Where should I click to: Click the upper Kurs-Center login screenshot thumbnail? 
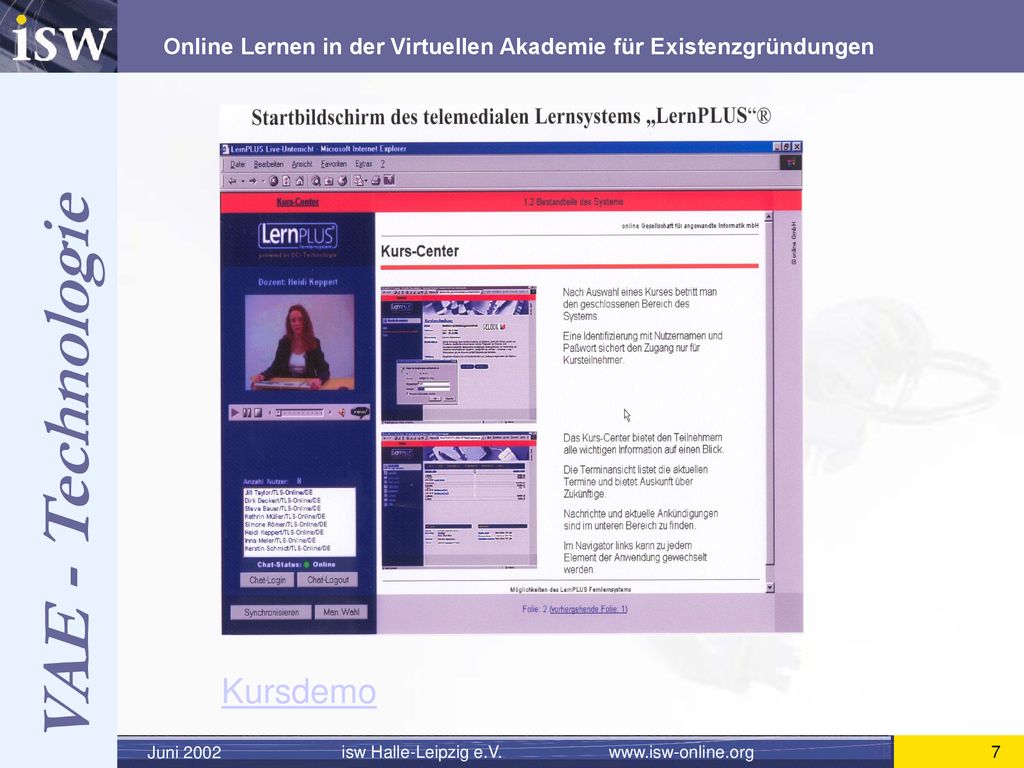tap(459, 354)
